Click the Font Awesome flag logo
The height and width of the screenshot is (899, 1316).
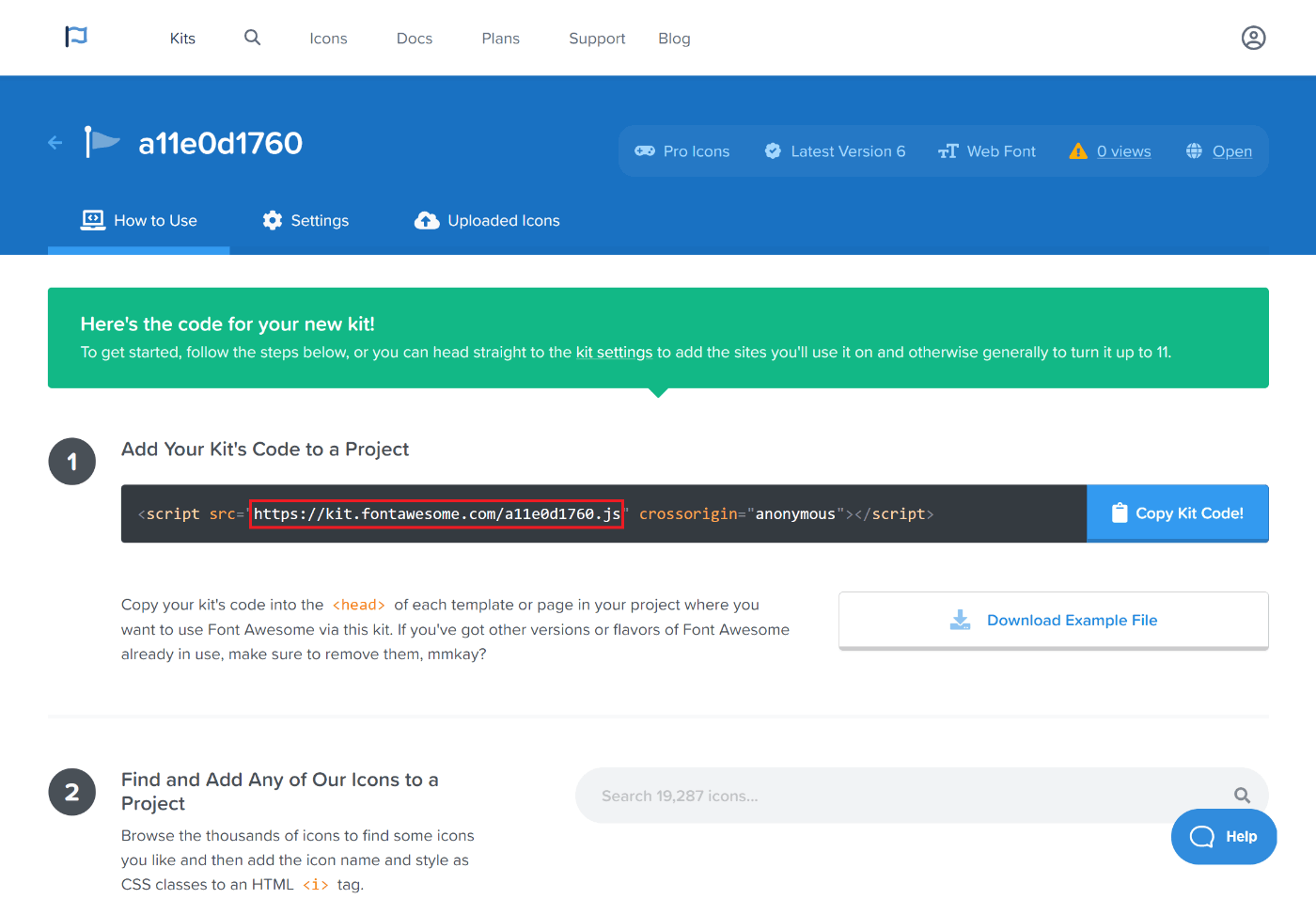coord(76,37)
